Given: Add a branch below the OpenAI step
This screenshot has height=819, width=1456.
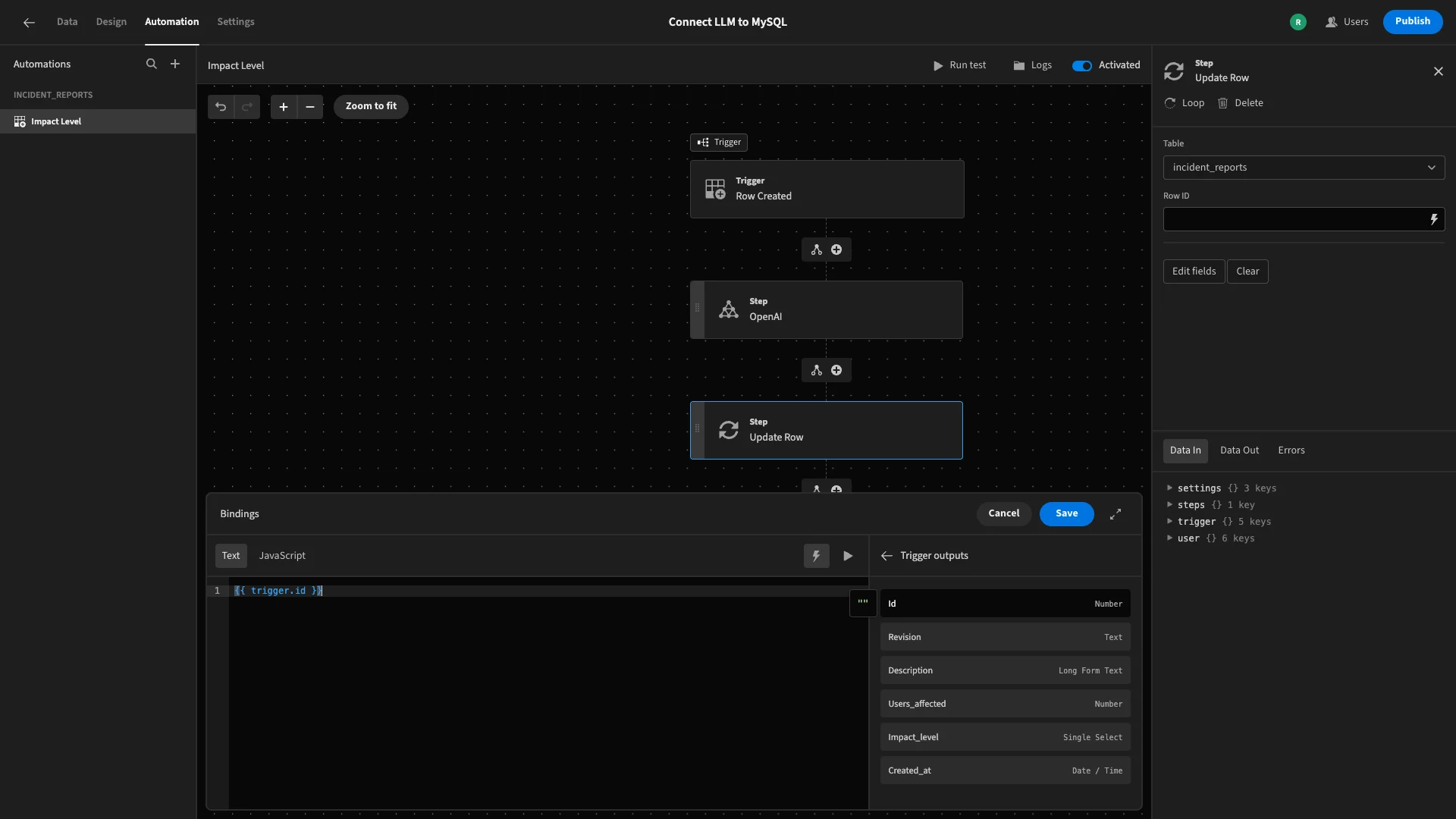Looking at the screenshot, I should 817,370.
